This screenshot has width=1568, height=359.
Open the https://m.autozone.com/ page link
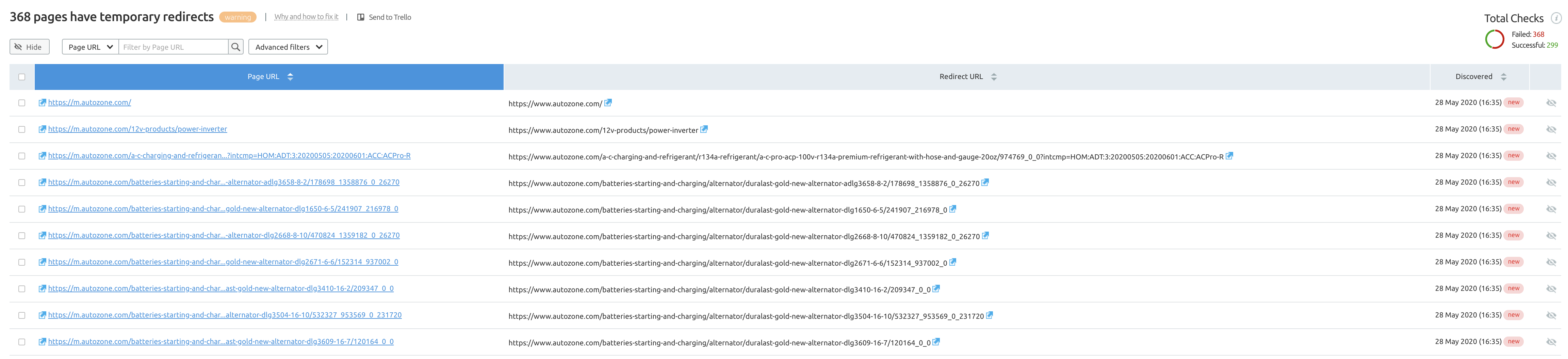pyautogui.click(x=89, y=103)
